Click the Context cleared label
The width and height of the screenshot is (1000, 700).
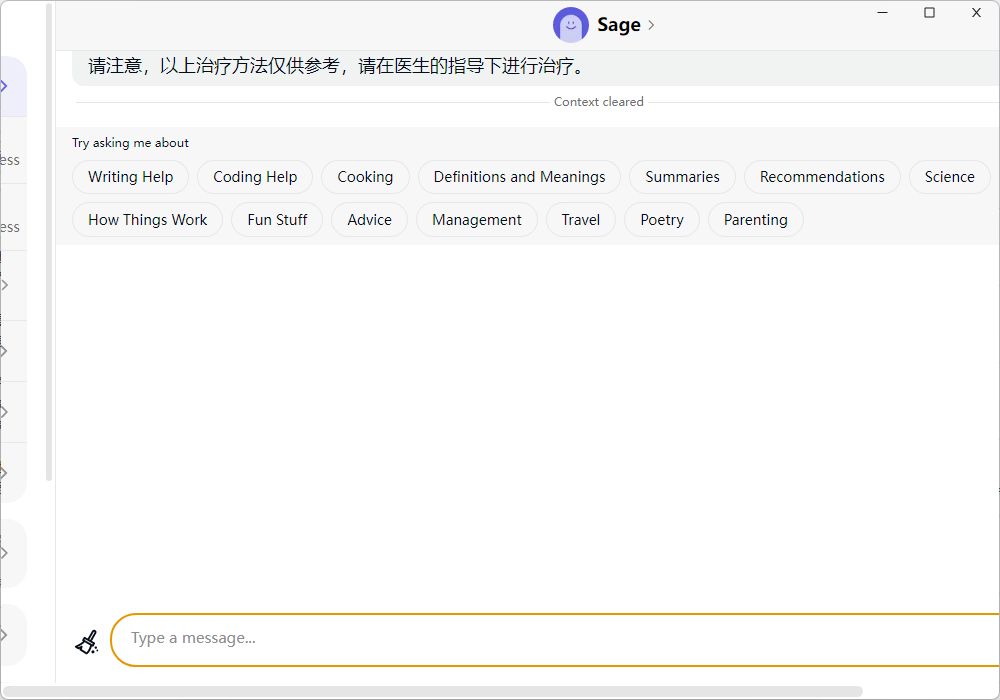(599, 102)
